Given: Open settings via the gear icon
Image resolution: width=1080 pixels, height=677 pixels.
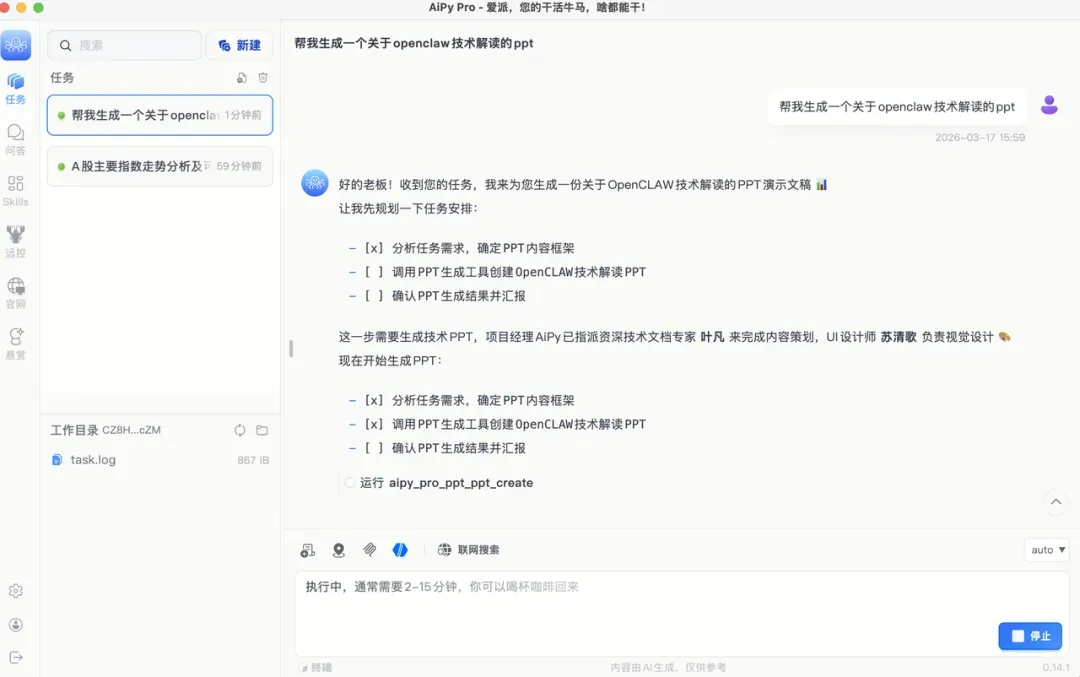Looking at the screenshot, I should 16,591.
